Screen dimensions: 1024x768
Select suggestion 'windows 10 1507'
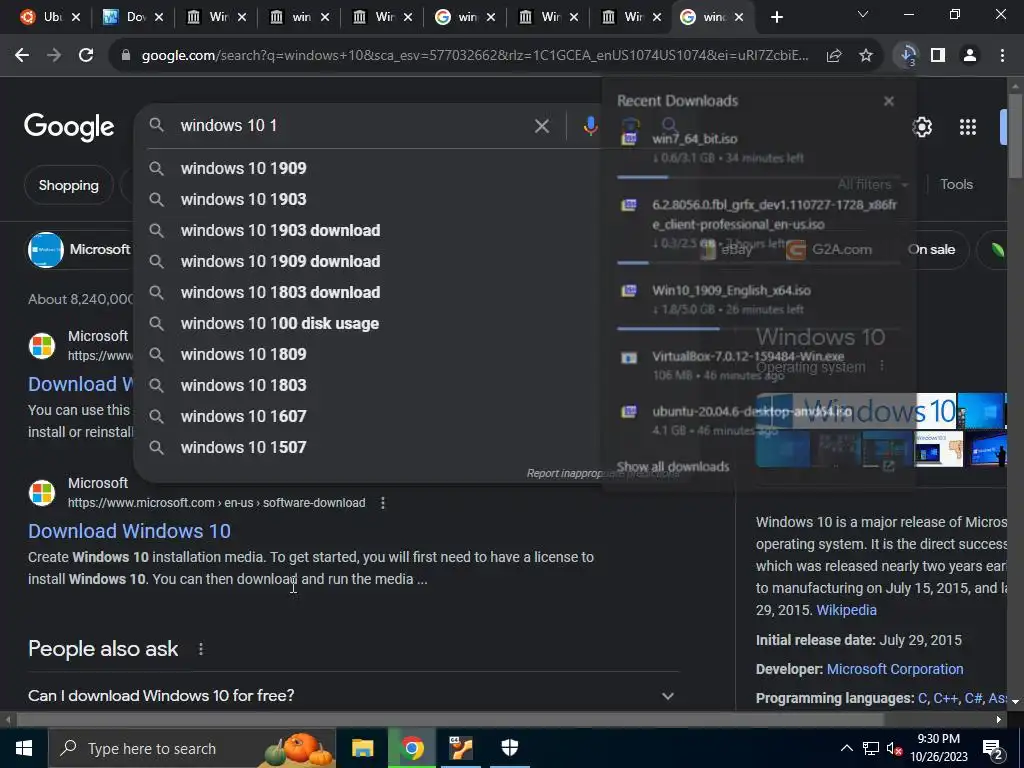point(244,447)
